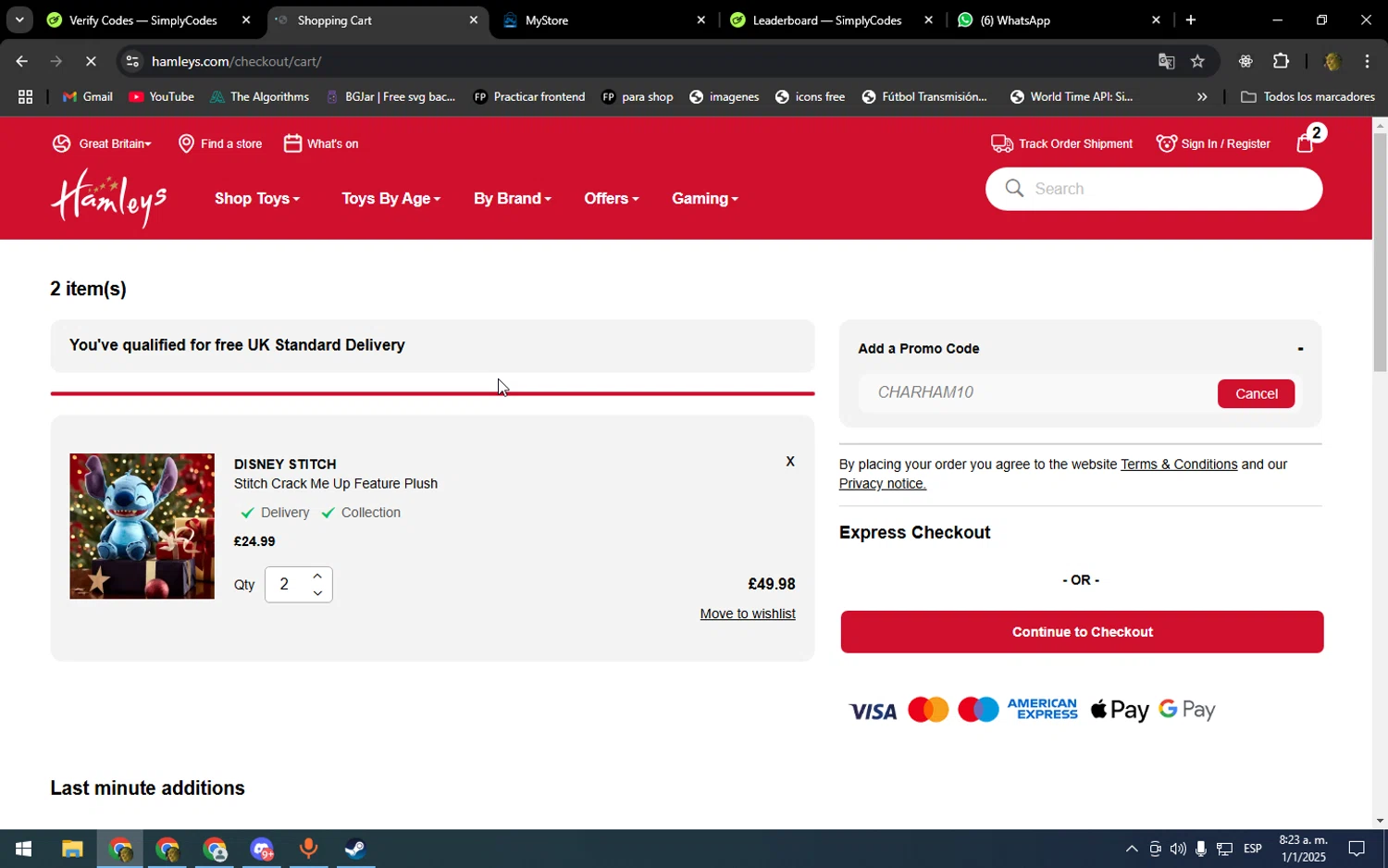Expand Great Britain country selector
The height and width of the screenshot is (868, 1388).
click(102, 143)
